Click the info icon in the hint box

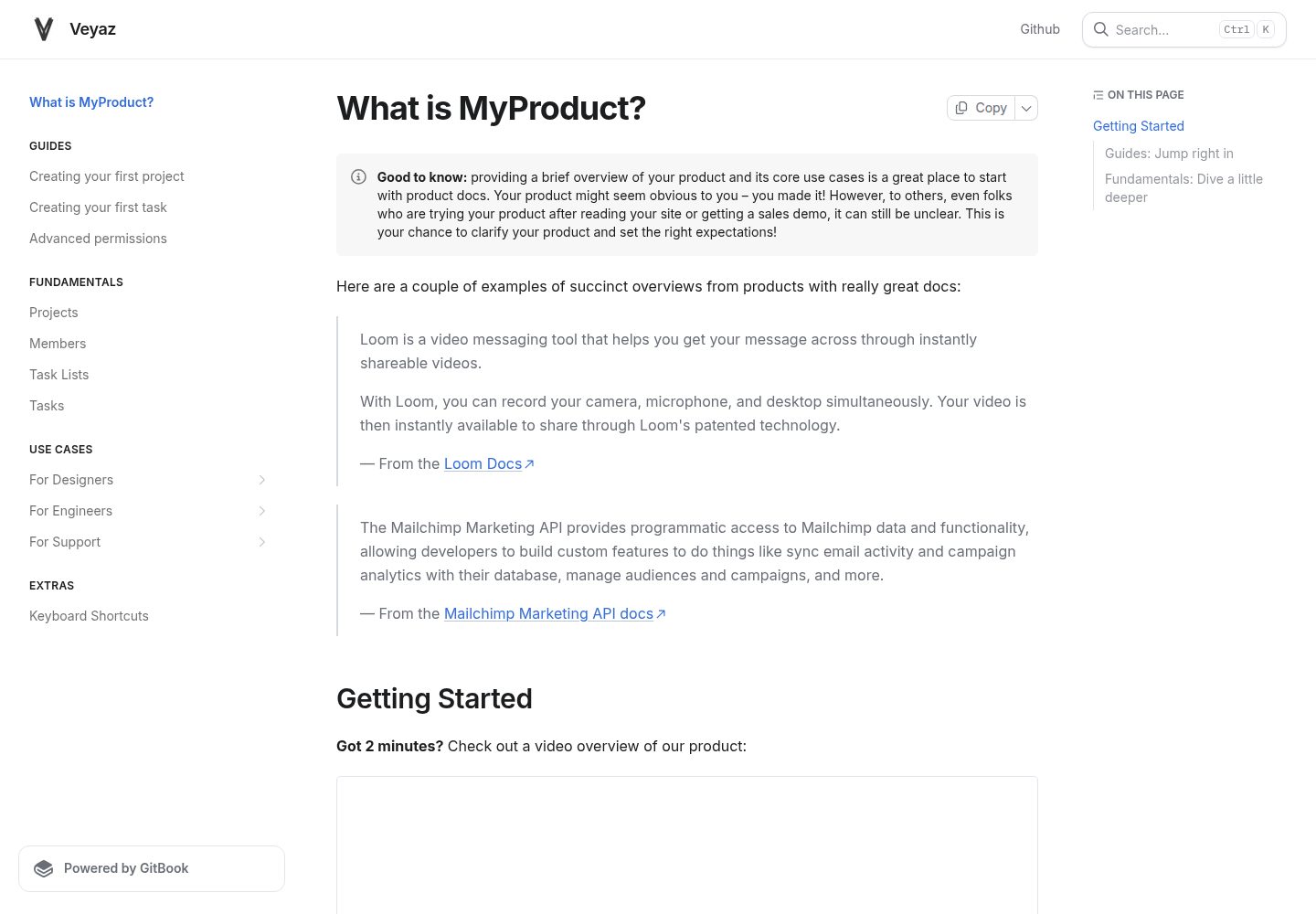(359, 177)
